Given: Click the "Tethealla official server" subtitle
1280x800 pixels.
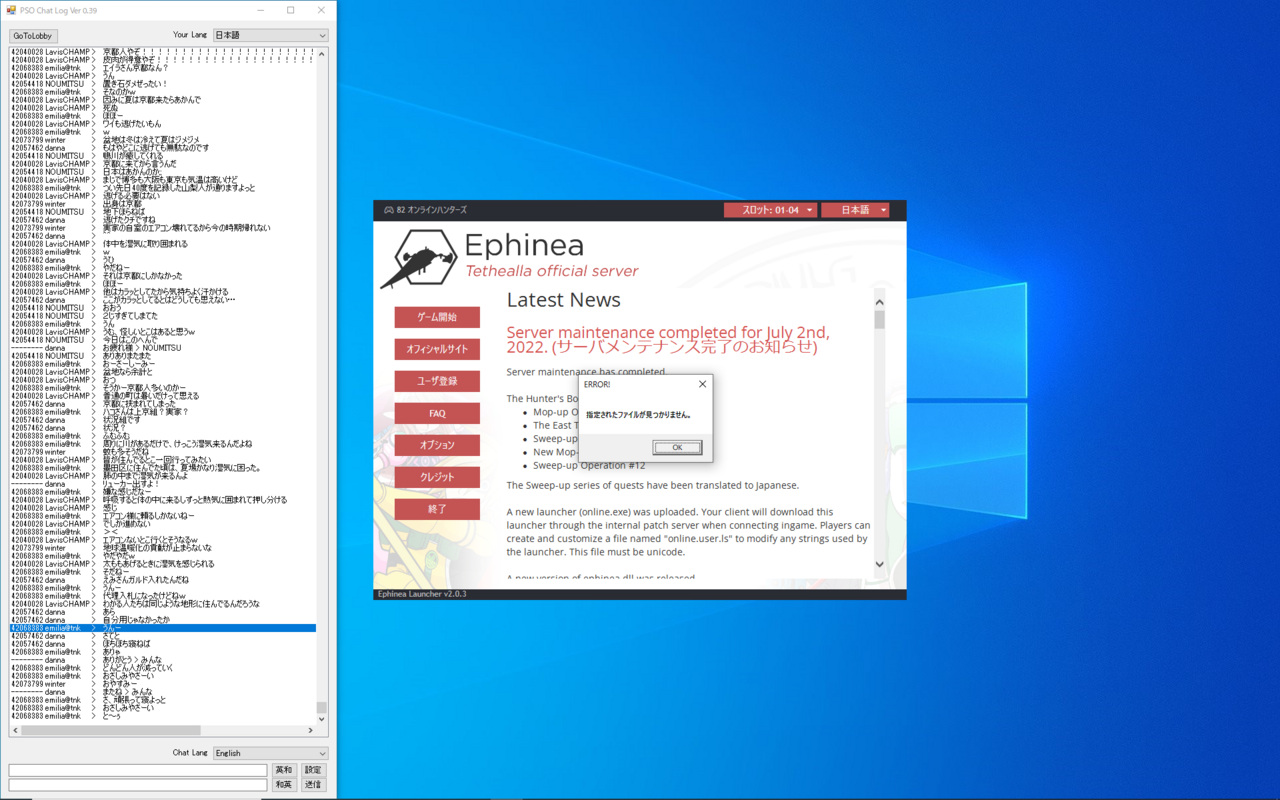Looking at the screenshot, I should coord(552,271).
